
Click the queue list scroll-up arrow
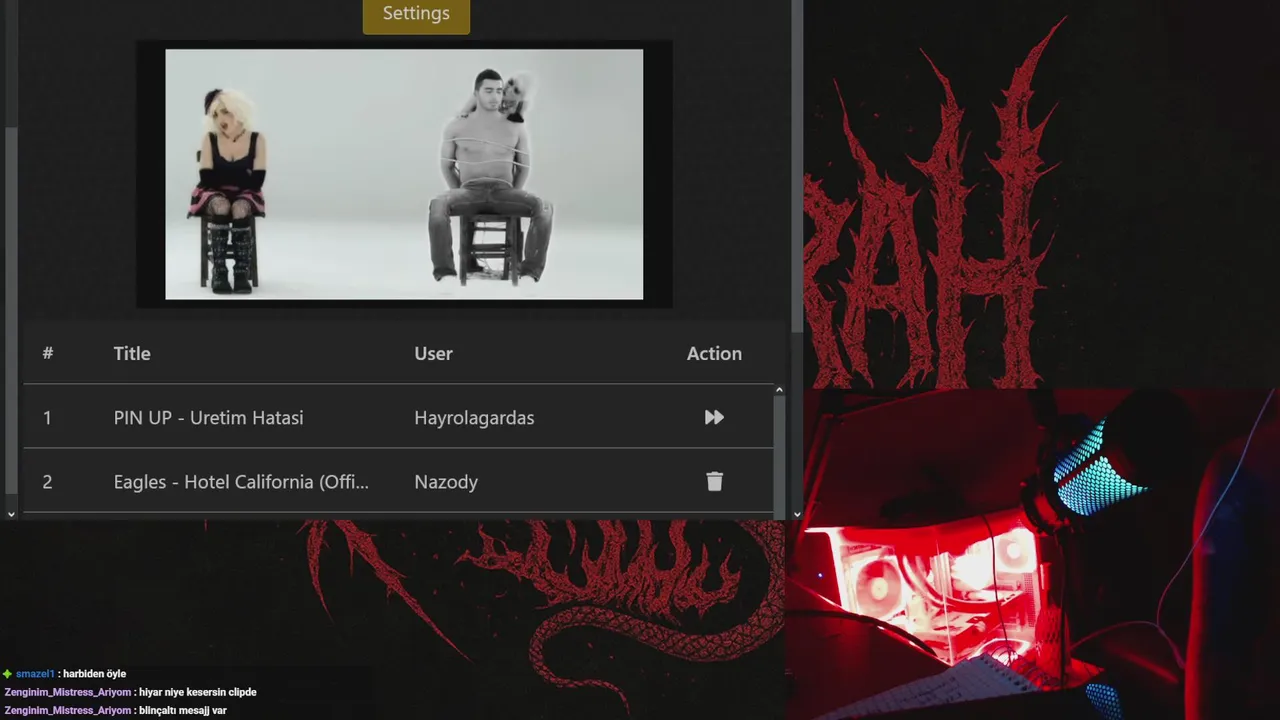pyautogui.click(x=779, y=390)
